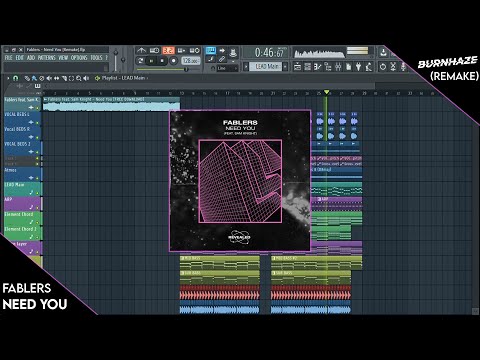Screen dimensions: 480x360
Task: Open the OPTIONS menu
Action: click(x=79, y=58)
